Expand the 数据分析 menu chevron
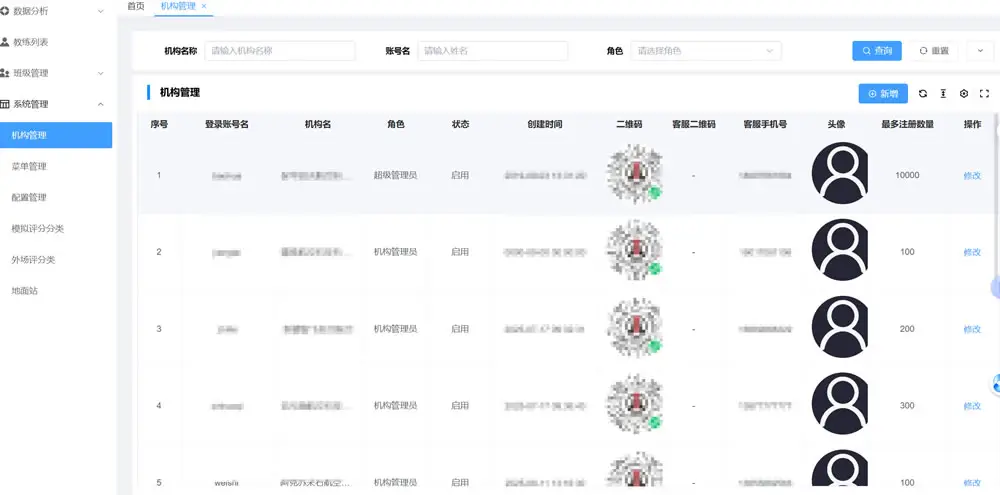Screen dimensions: 1000x495 (x=101, y=11)
